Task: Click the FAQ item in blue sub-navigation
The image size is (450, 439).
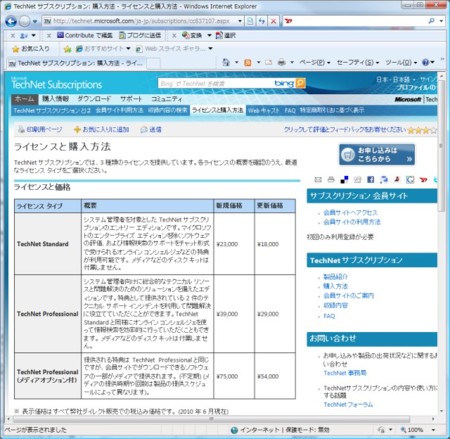Action: [290, 110]
